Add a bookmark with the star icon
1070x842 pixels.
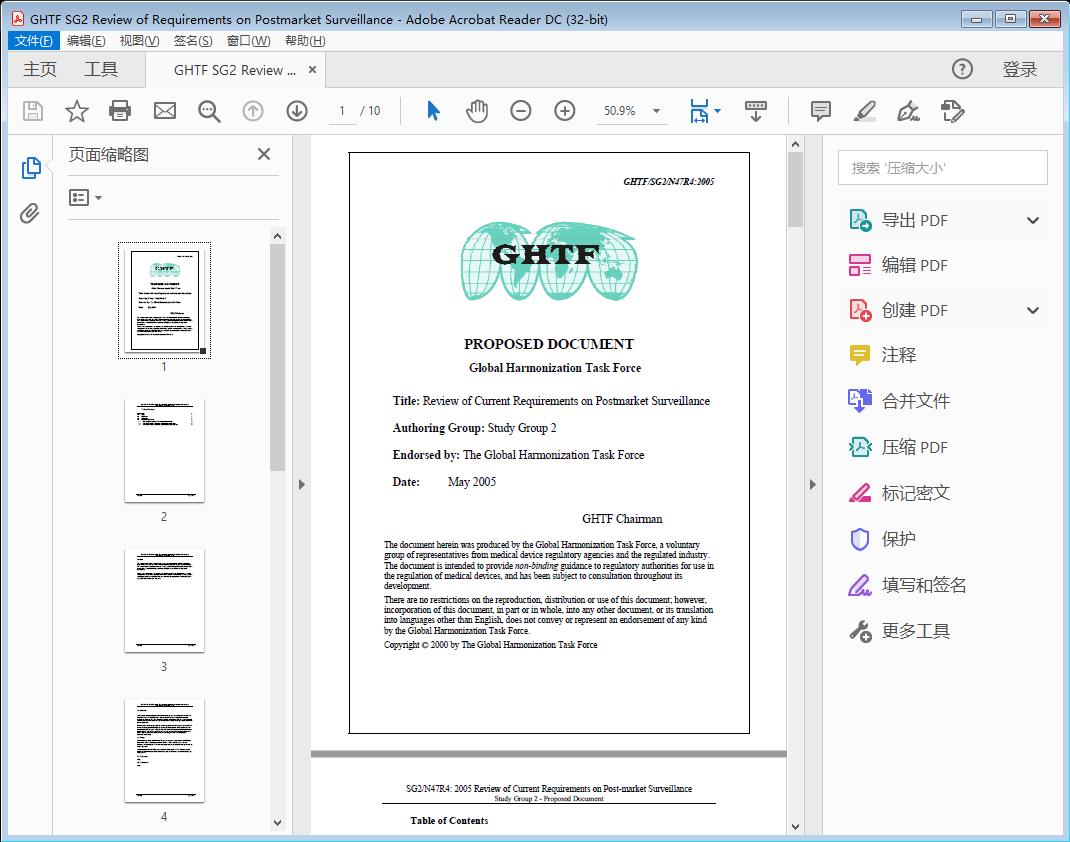tap(76, 111)
